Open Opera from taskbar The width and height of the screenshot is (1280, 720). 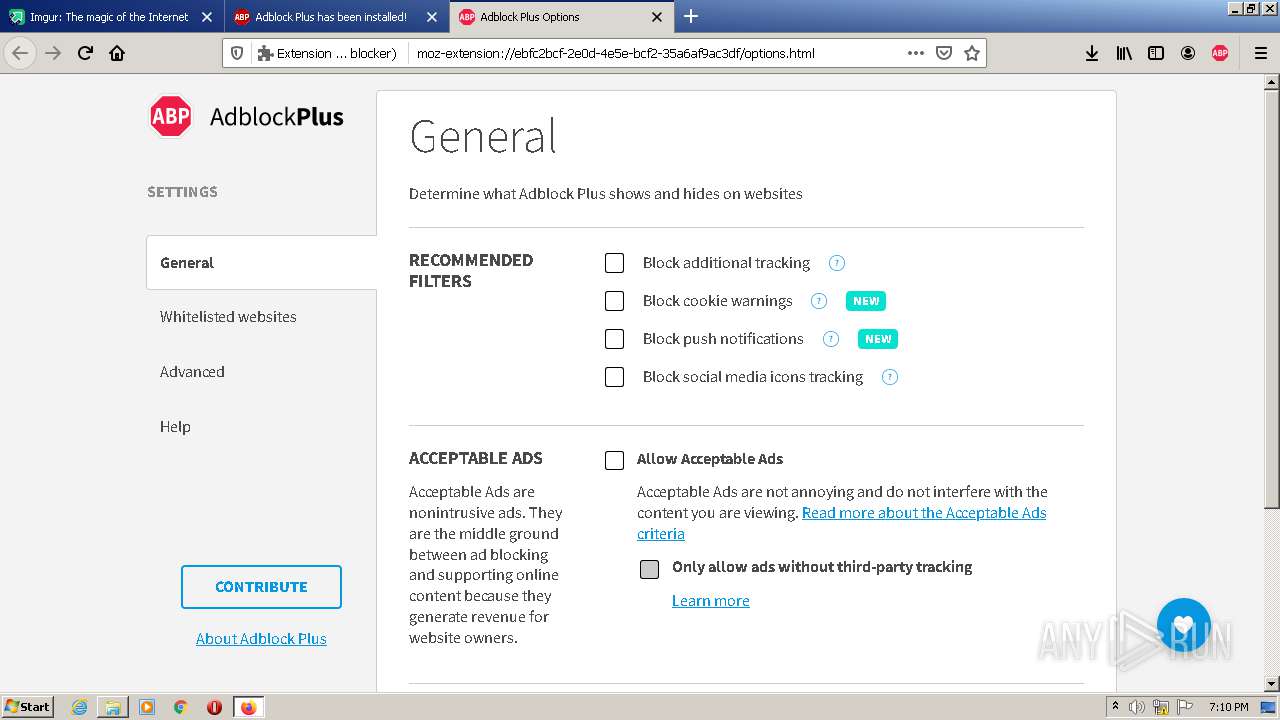coord(214,707)
